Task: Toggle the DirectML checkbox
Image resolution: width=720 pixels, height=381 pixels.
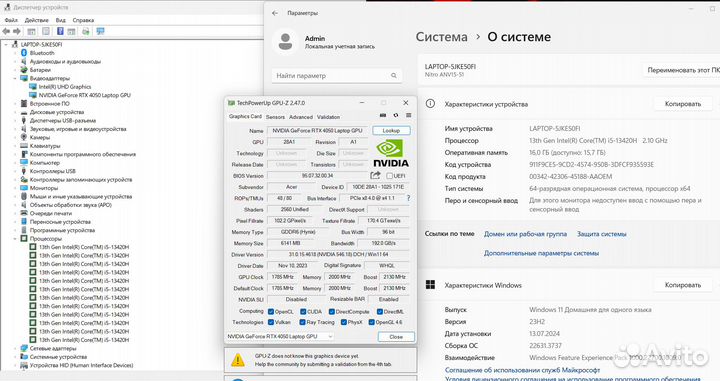Action: coord(380,311)
